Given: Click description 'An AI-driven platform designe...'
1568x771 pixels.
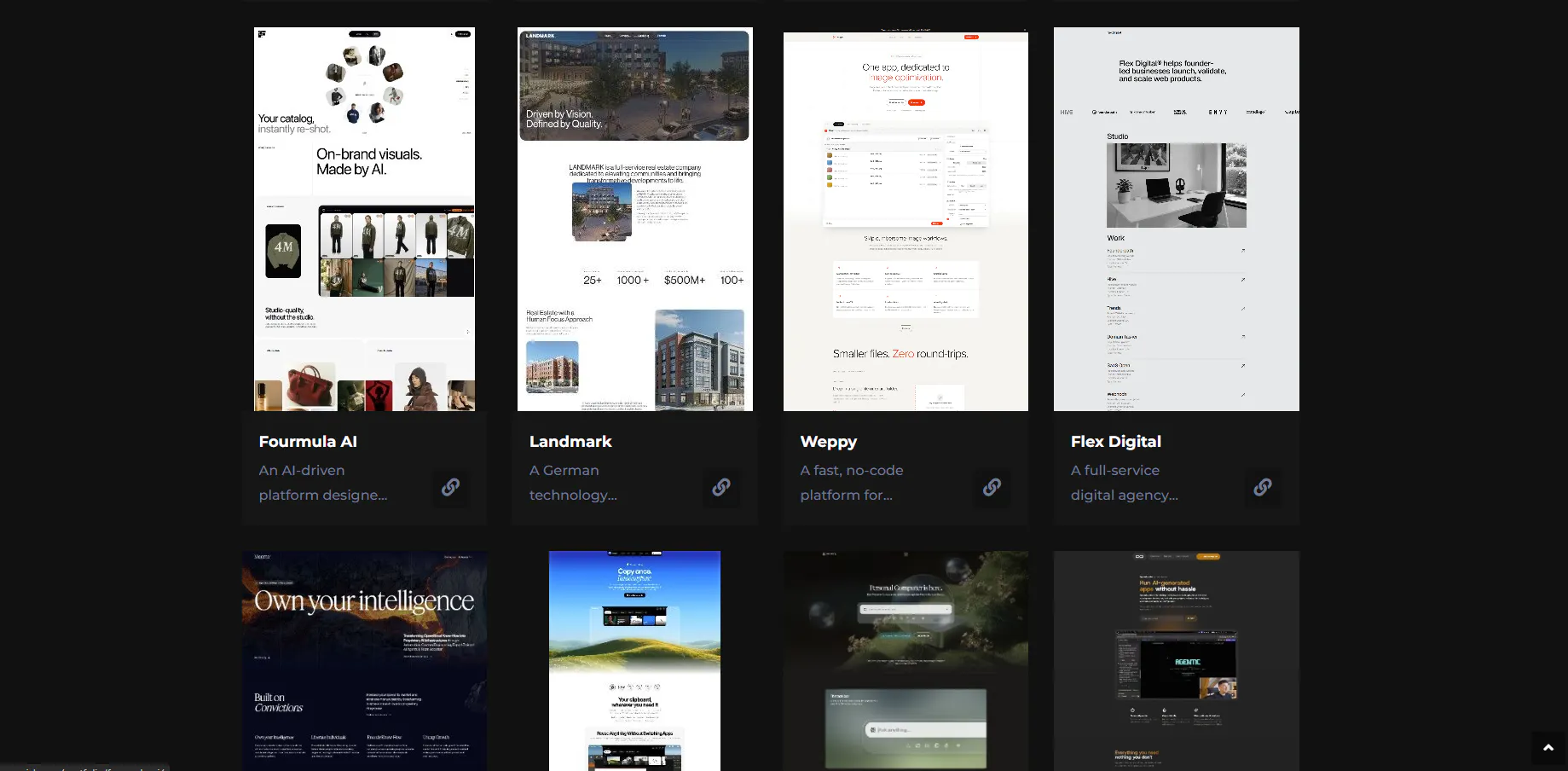Looking at the screenshot, I should click(x=323, y=483).
